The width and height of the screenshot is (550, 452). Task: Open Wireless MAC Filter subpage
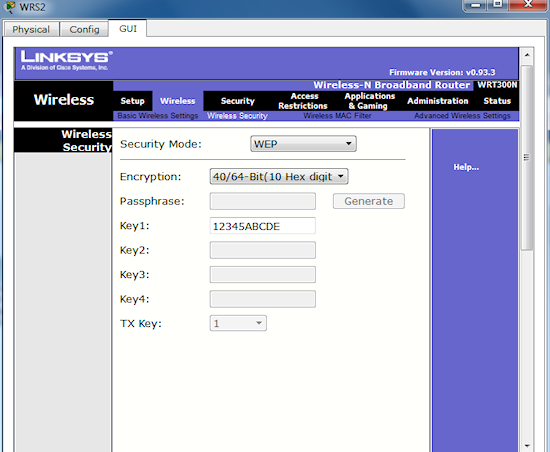click(x=337, y=116)
